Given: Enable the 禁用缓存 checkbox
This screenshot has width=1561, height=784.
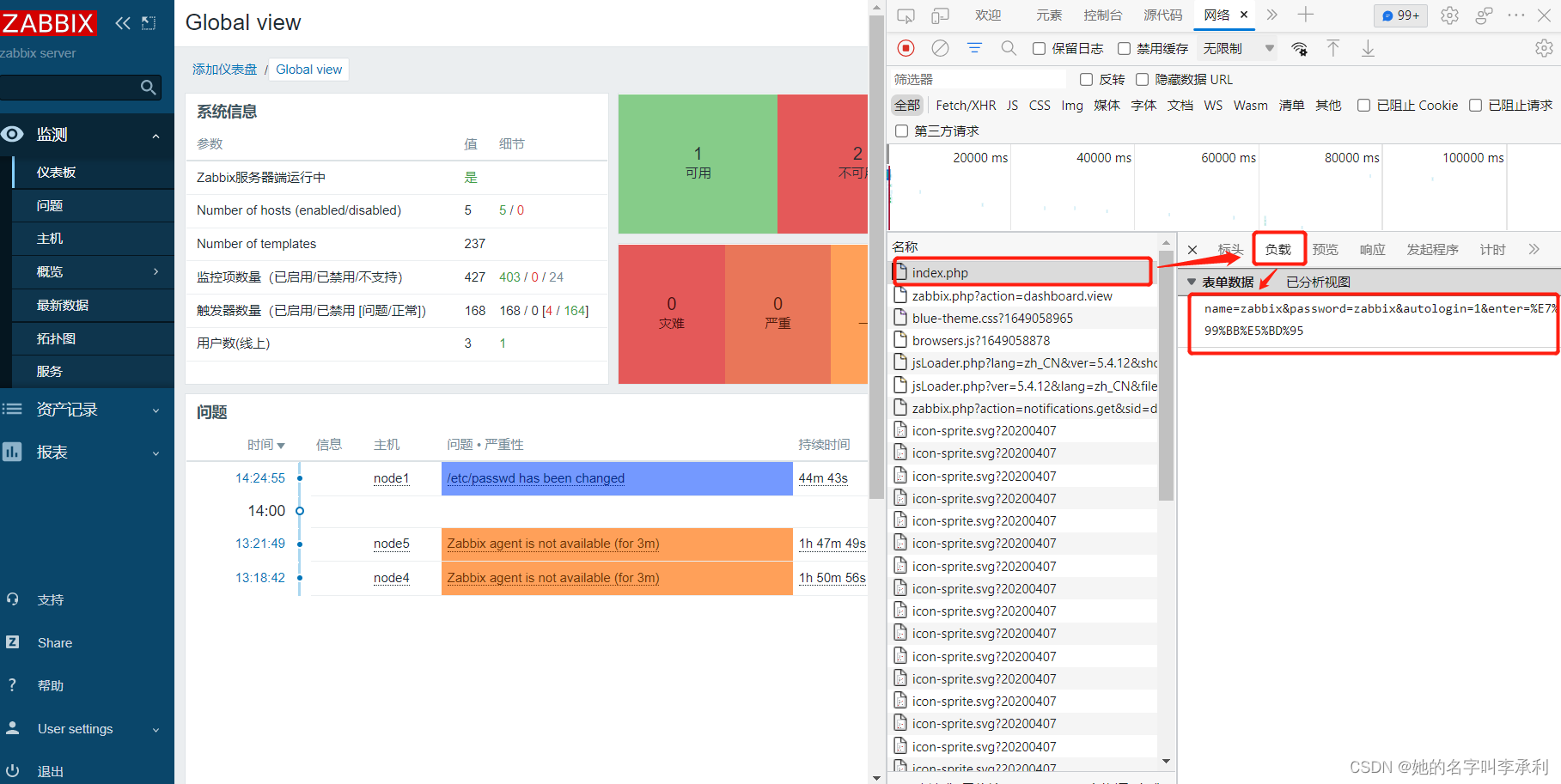Looking at the screenshot, I should [x=1124, y=49].
